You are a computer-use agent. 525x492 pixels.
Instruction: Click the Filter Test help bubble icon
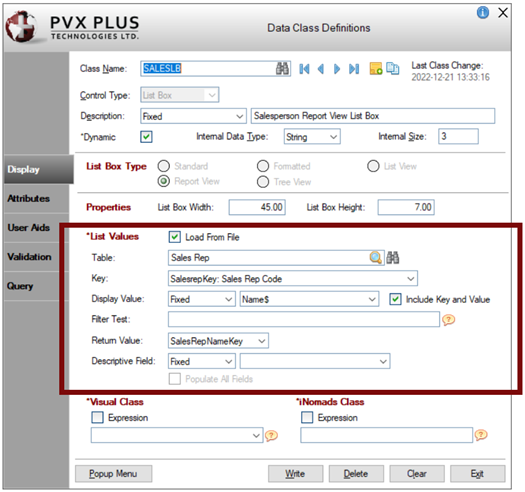pyautogui.click(x=448, y=320)
